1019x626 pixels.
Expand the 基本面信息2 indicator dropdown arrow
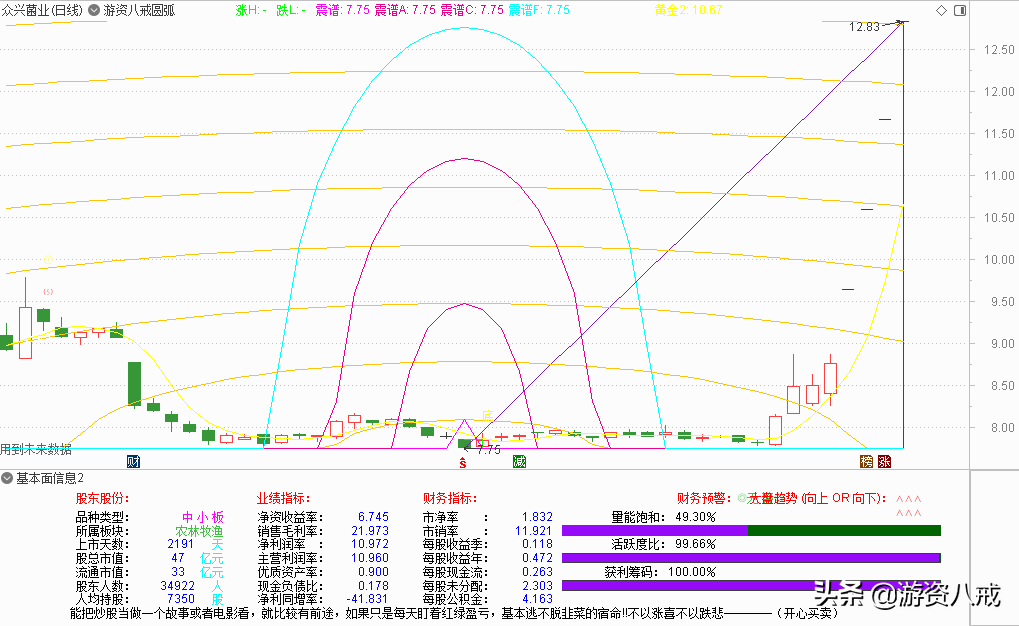[x=7, y=478]
